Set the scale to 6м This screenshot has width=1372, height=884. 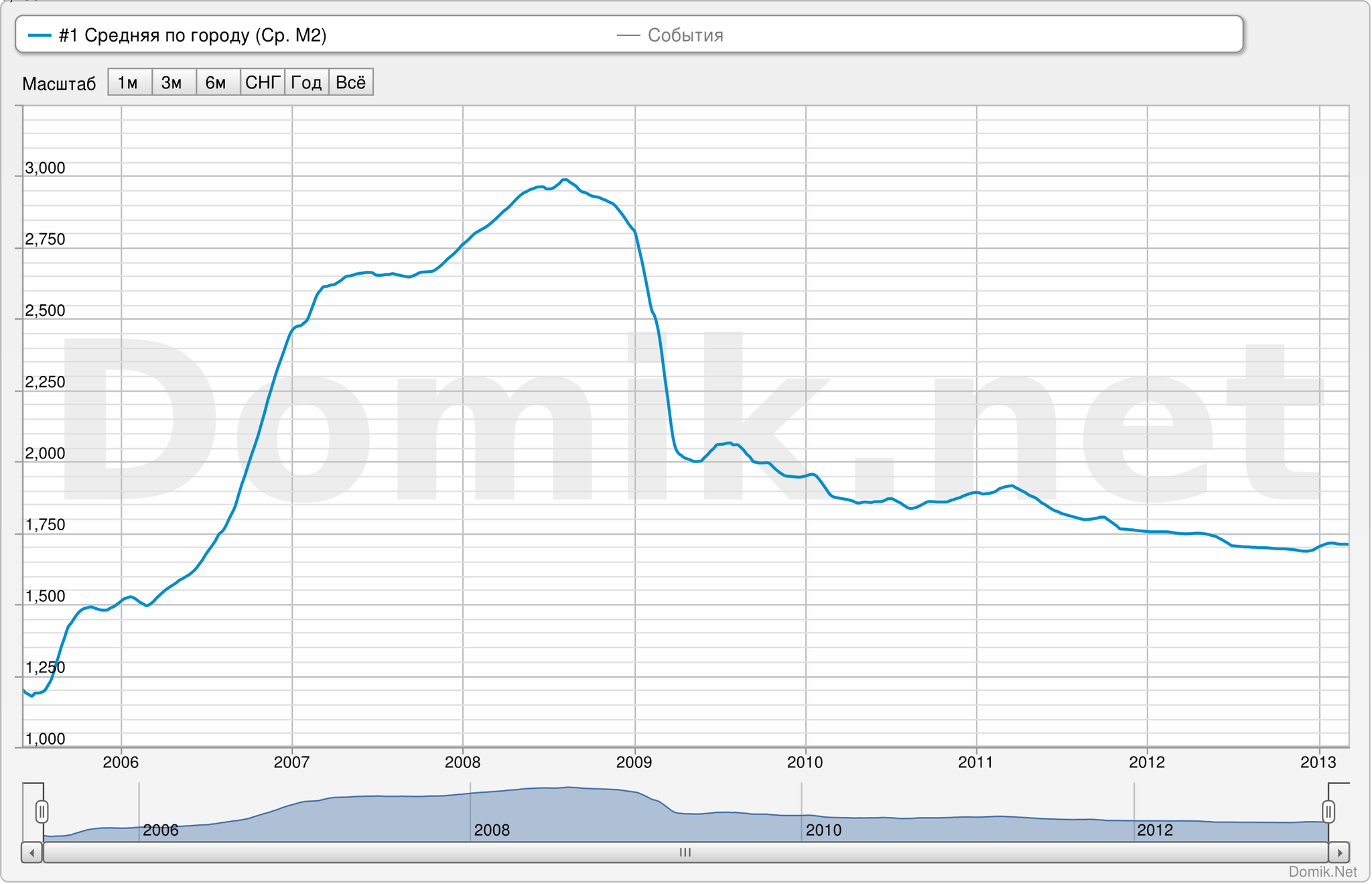pos(218,82)
